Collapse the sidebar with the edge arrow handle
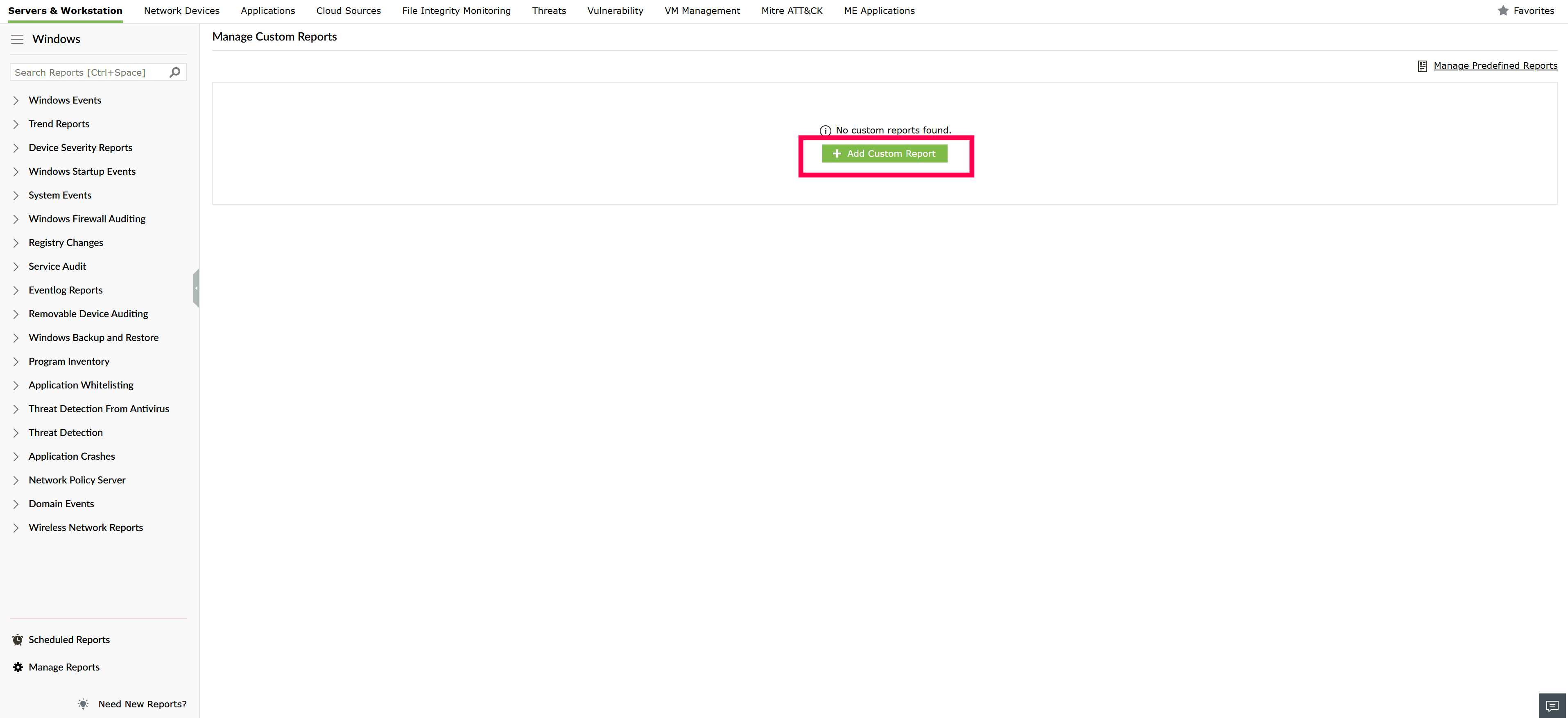Viewport: 1568px width, 718px height. (196, 288)
